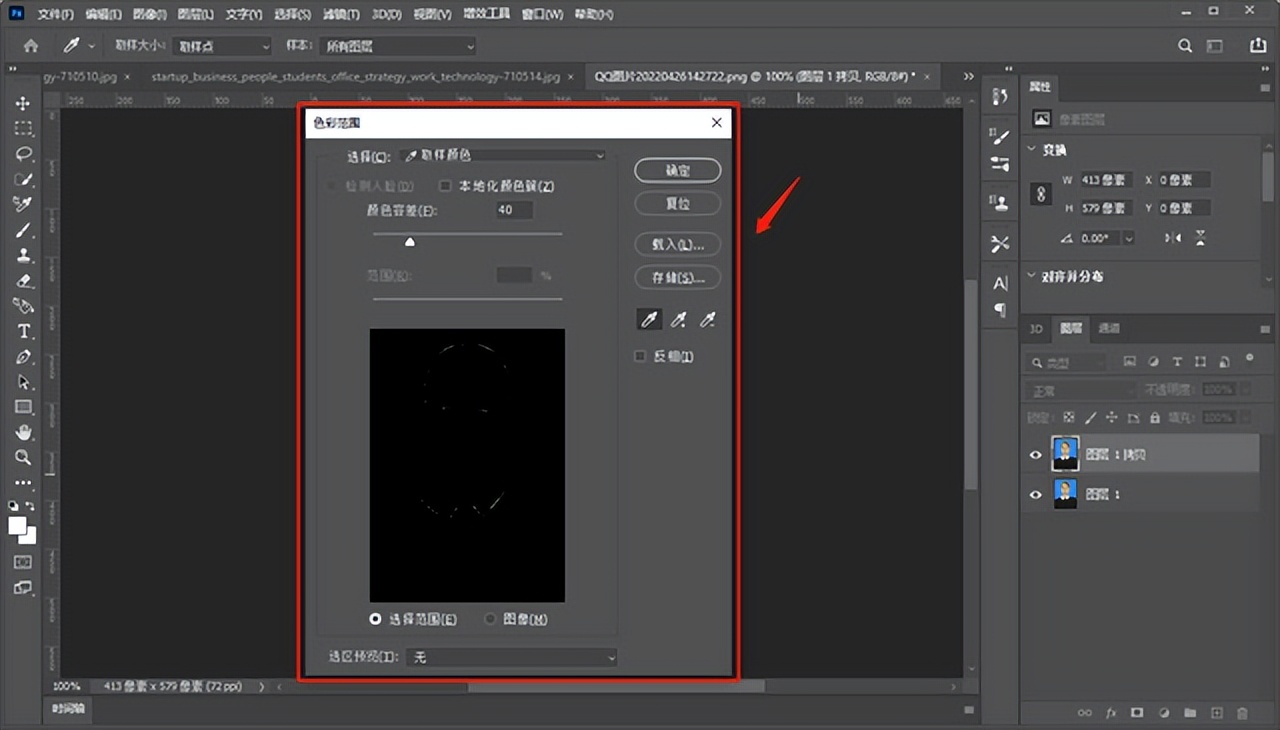Select the Zoom tool
1280x730 pixels.
pyautogui.click(x=22, y=457)
